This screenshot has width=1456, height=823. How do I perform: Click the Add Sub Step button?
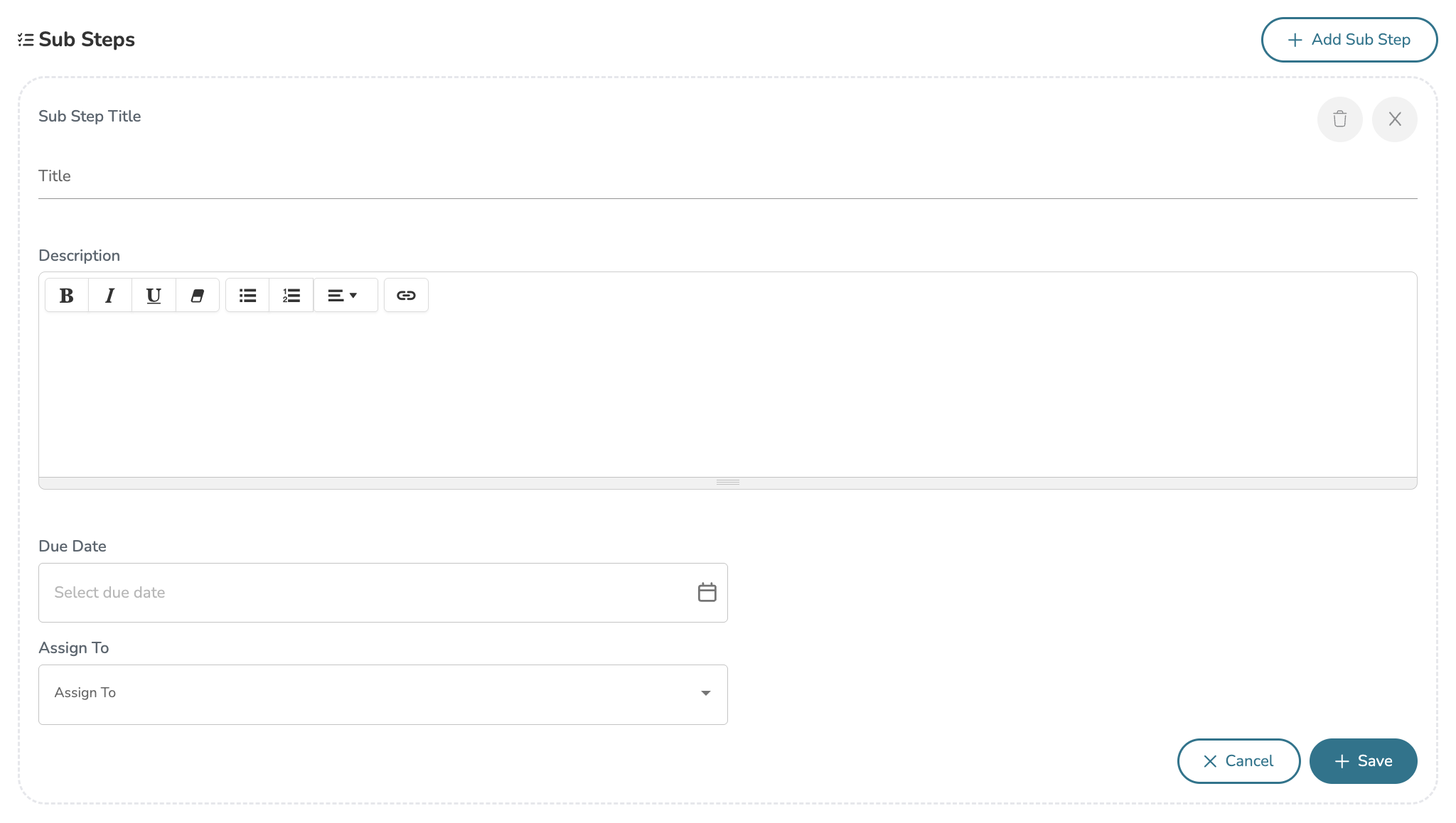[x=1349, y=40]
